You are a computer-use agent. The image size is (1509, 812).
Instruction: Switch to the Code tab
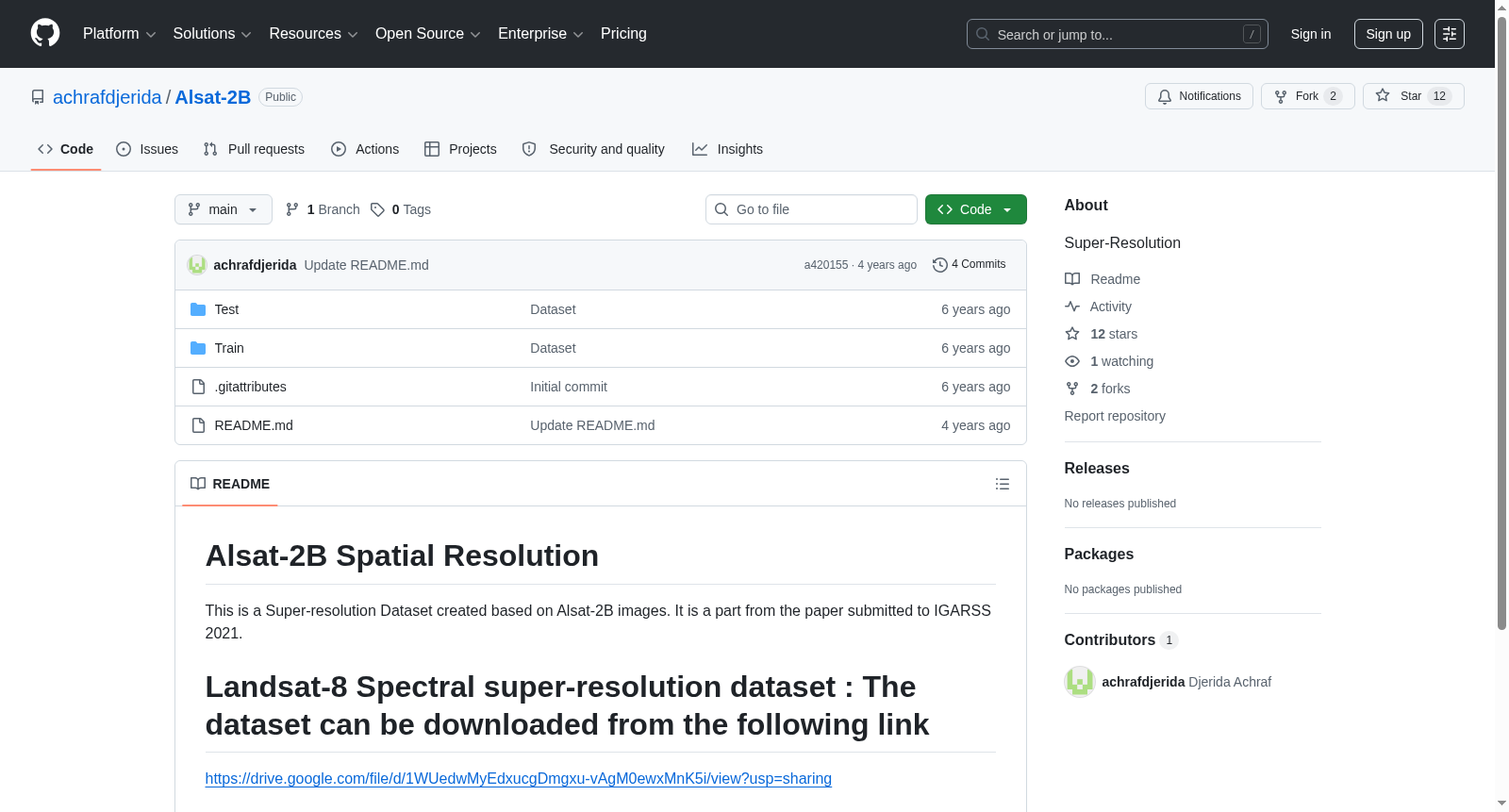pyautogui.click(x=66, y=149)
